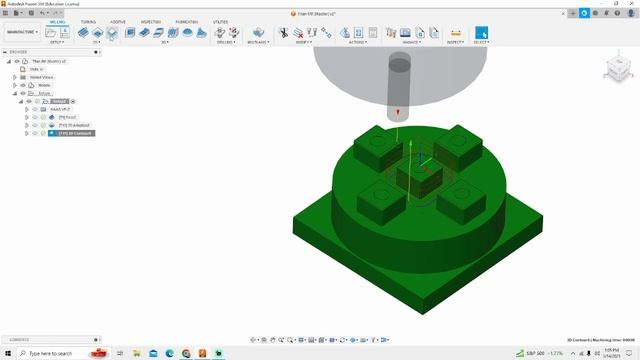The image size is (640, 360).
Task: Click the dome-shaped 3D strategy icon
Action: (x=187, y=32)
